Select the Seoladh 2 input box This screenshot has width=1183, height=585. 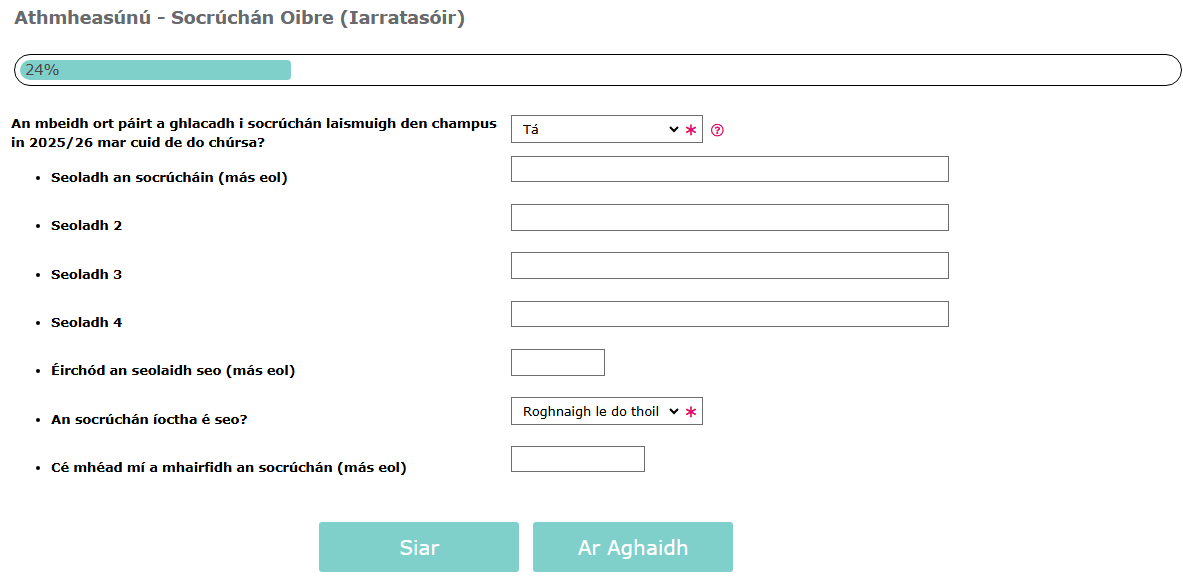pos(730,217)
